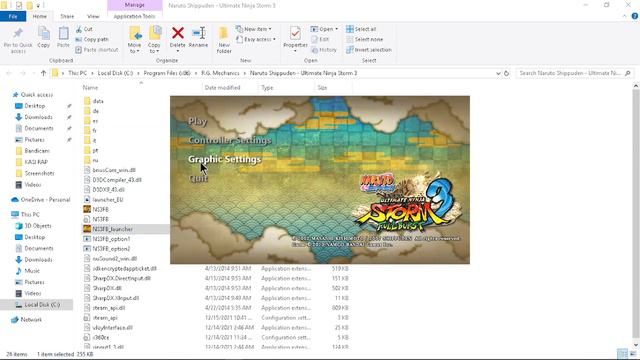Select 3D Objects in navigation pane
This screenshot has height=360, width=640.
[x=38, y=226]
